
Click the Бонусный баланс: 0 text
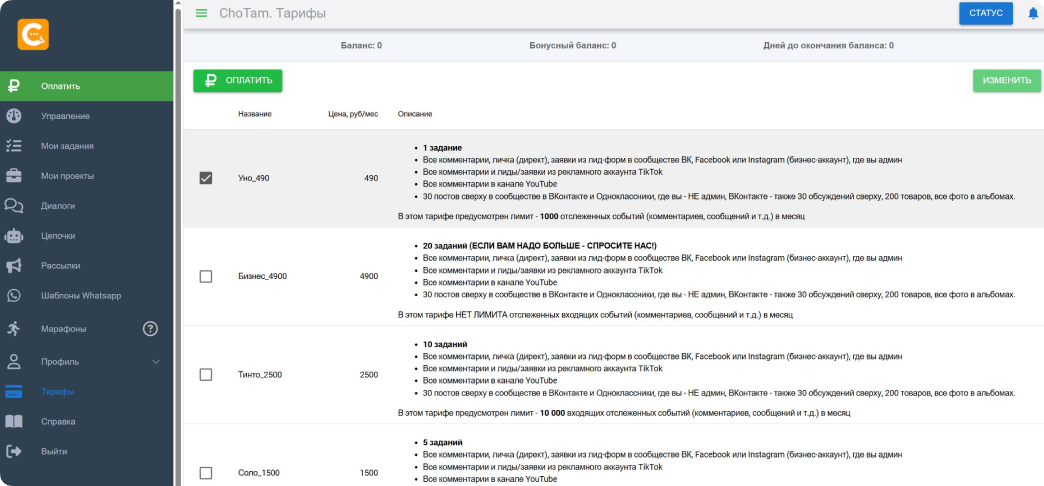pyautogui.click(x=573, y=46)
